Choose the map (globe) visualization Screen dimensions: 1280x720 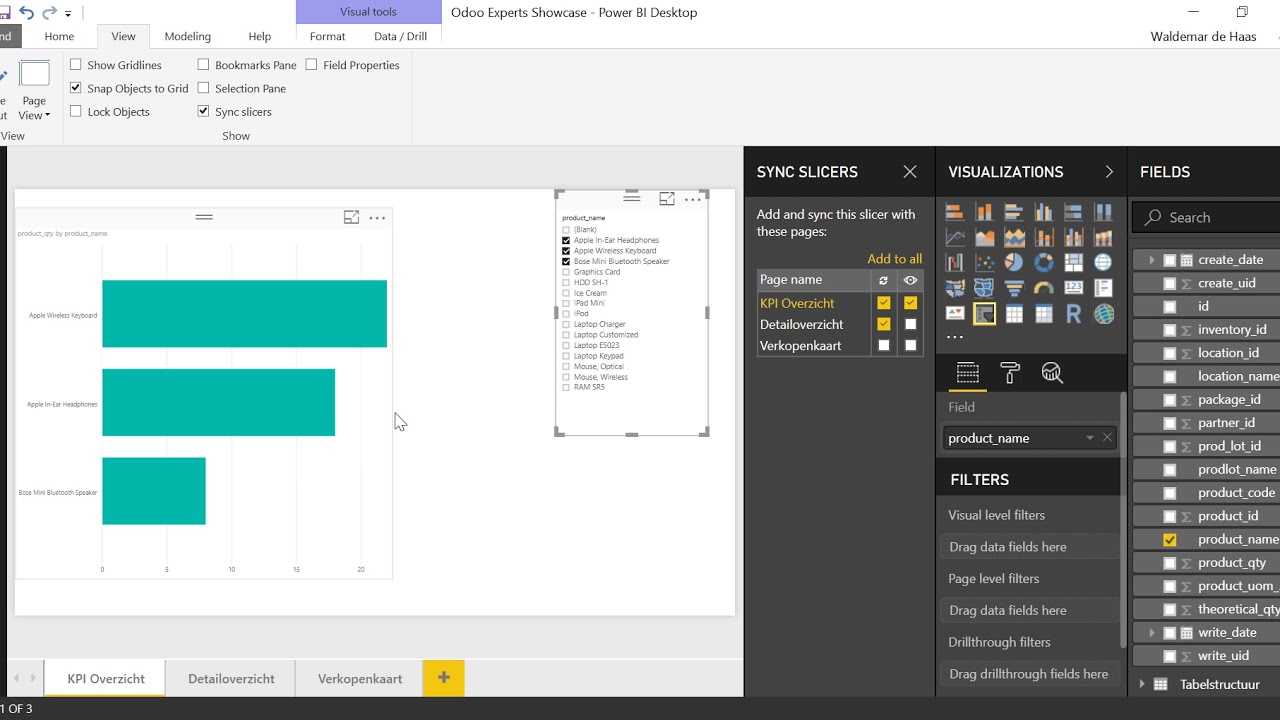click(x=1103, y=262)
